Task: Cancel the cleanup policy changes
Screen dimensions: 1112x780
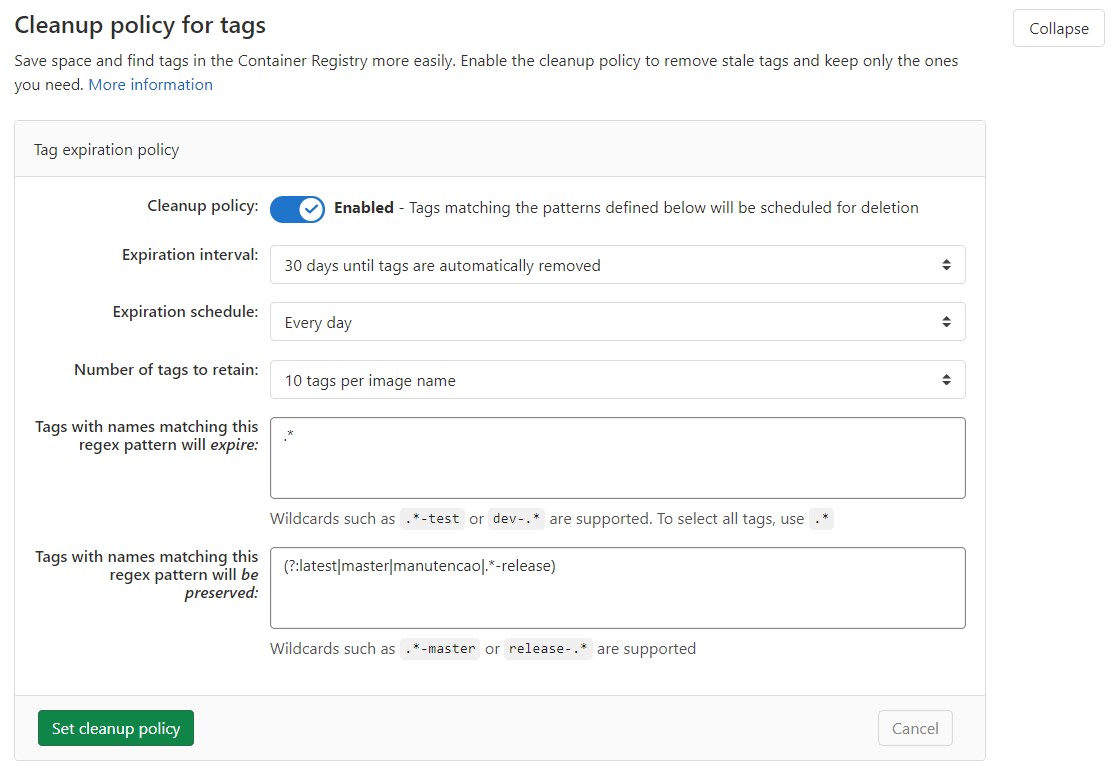Action: click(915, 728)
